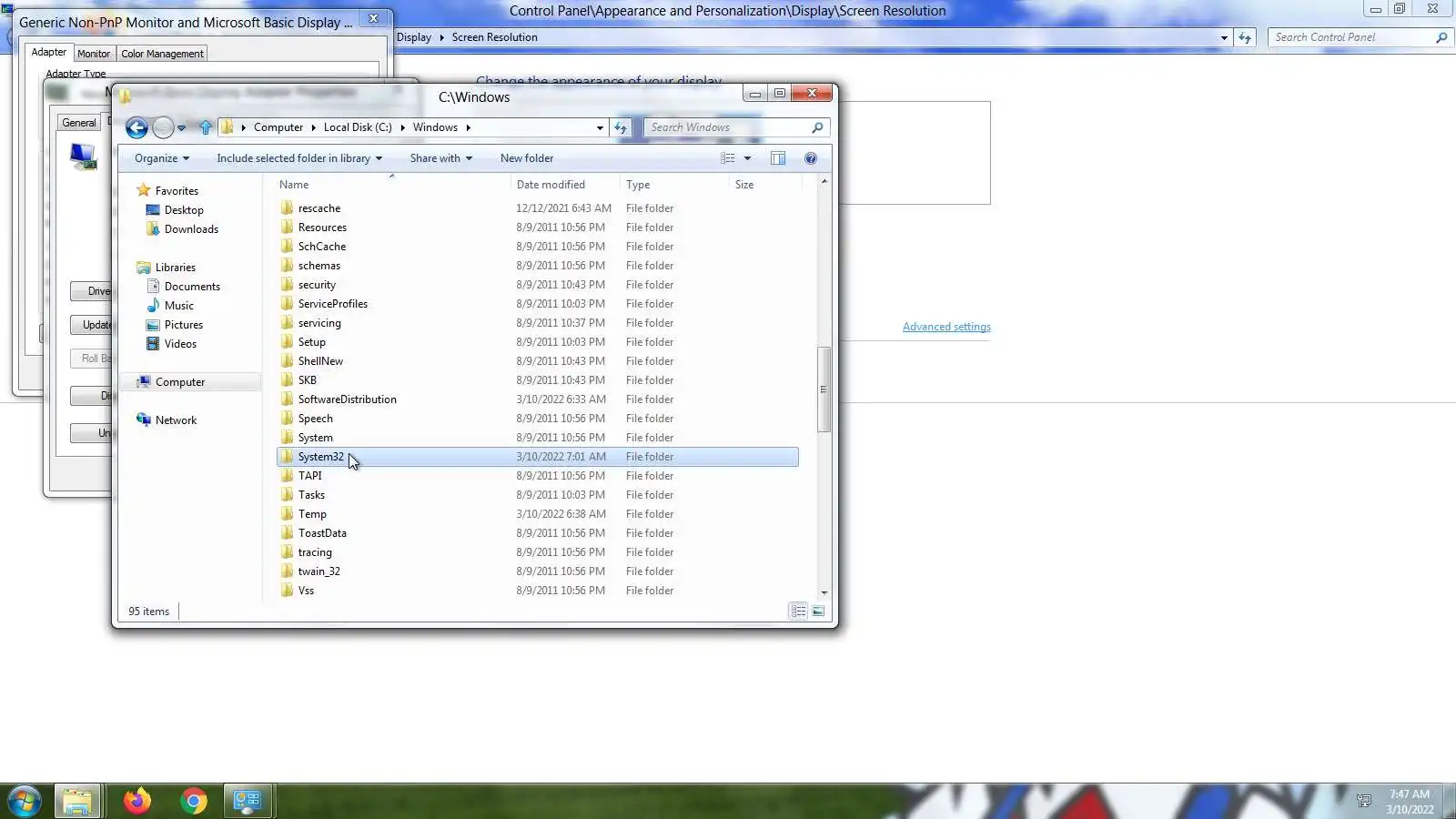This screenshot has width=1456, height=819.
Task: Select the ServiceProfiles folder icon
Action: click(288, 303)
